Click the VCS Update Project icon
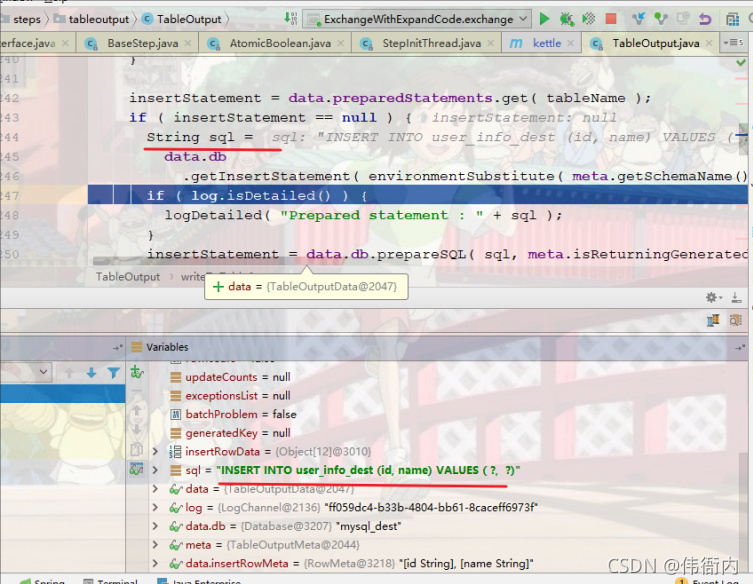Viewport: 753px width, 584px height. coord(638,19)
